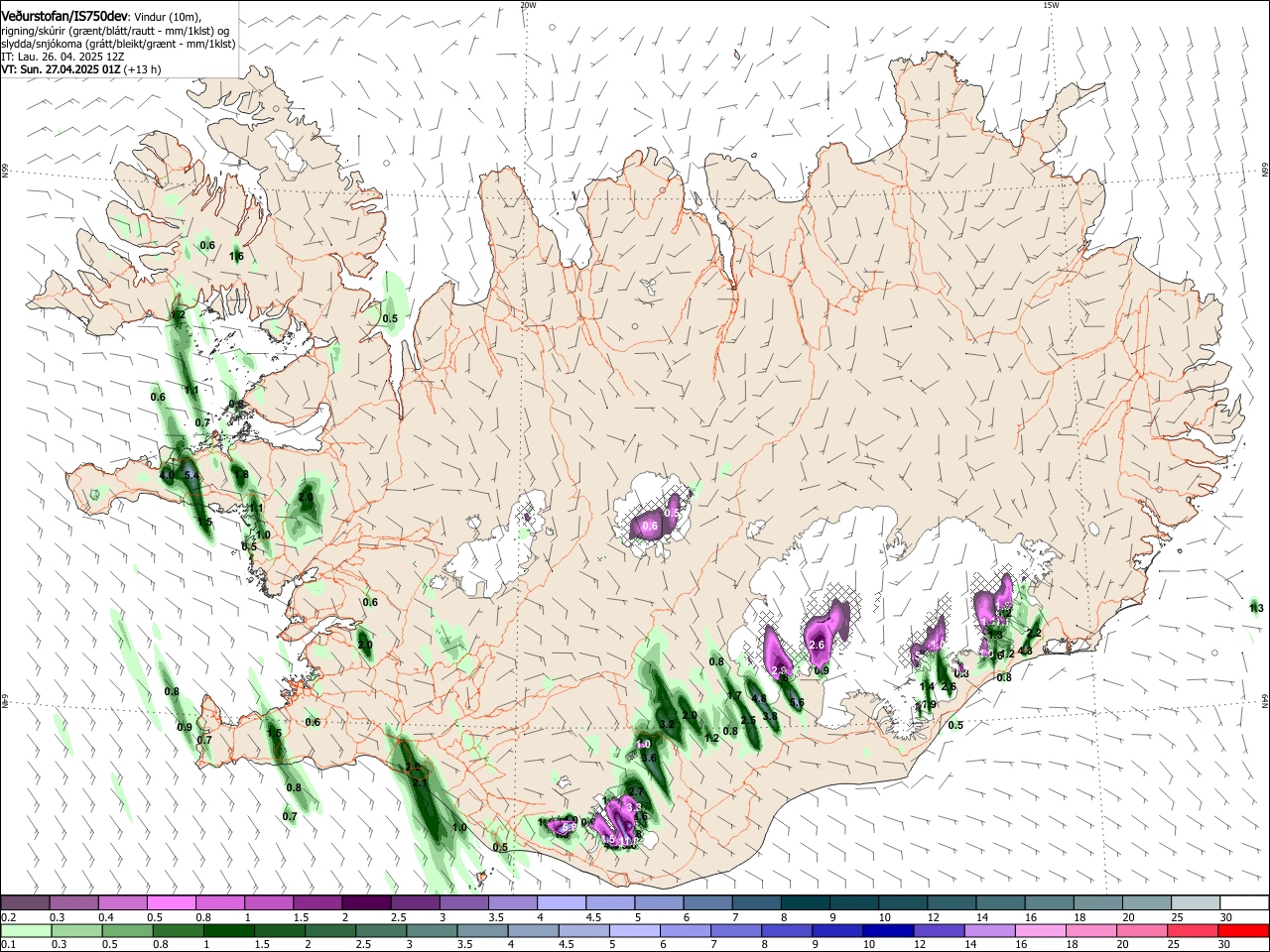Select the 25–30 red swatch in lower legend
Viewport: 1270px width, 952px height.
[1194, 931]
